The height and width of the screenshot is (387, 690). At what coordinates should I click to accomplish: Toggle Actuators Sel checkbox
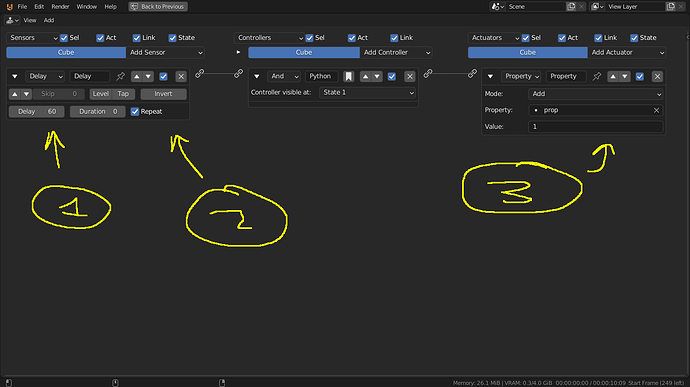point(526,38)
